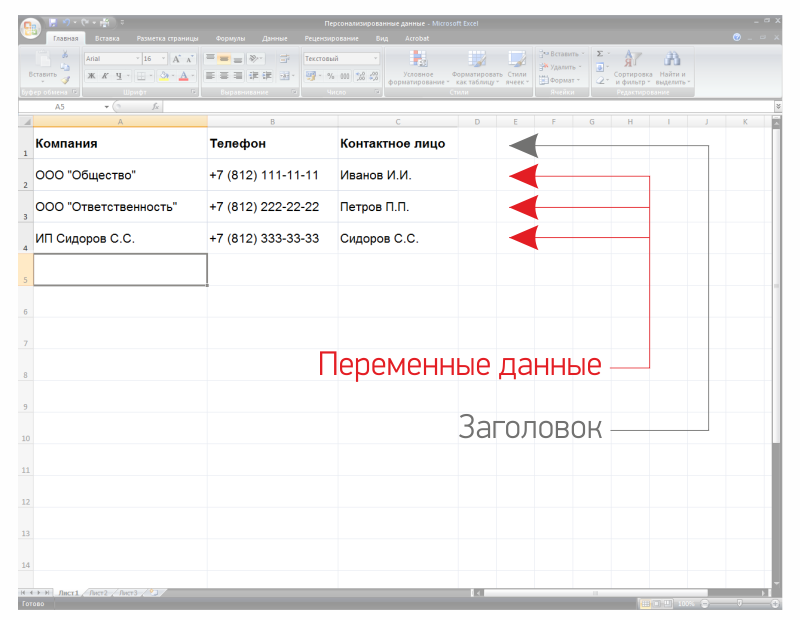This screenshot has width=800, height=620.
Task: Align cell text to the bottom
Action: [x=238, y=59]
